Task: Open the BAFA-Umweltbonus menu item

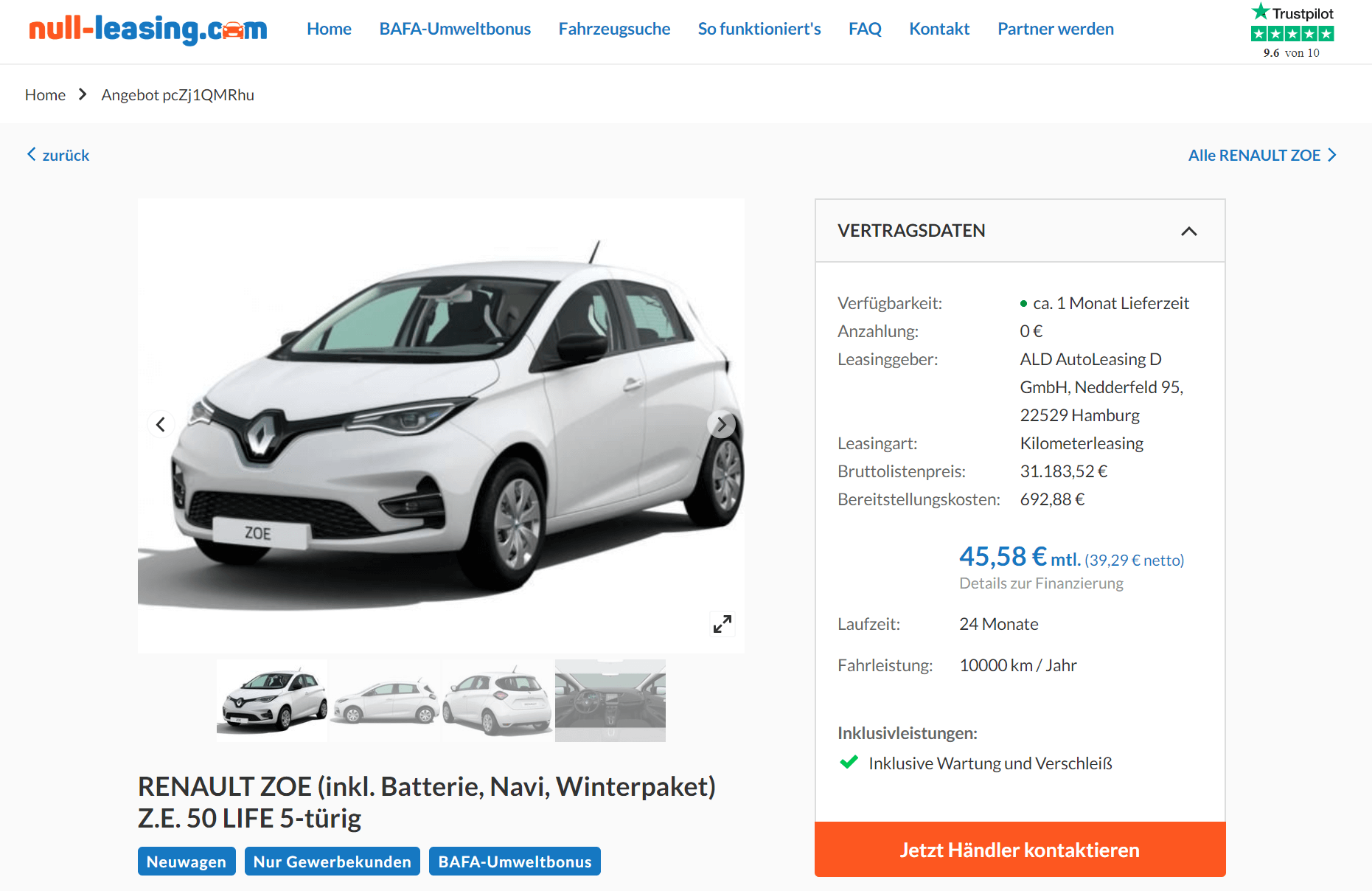Action: coord(455,29)
